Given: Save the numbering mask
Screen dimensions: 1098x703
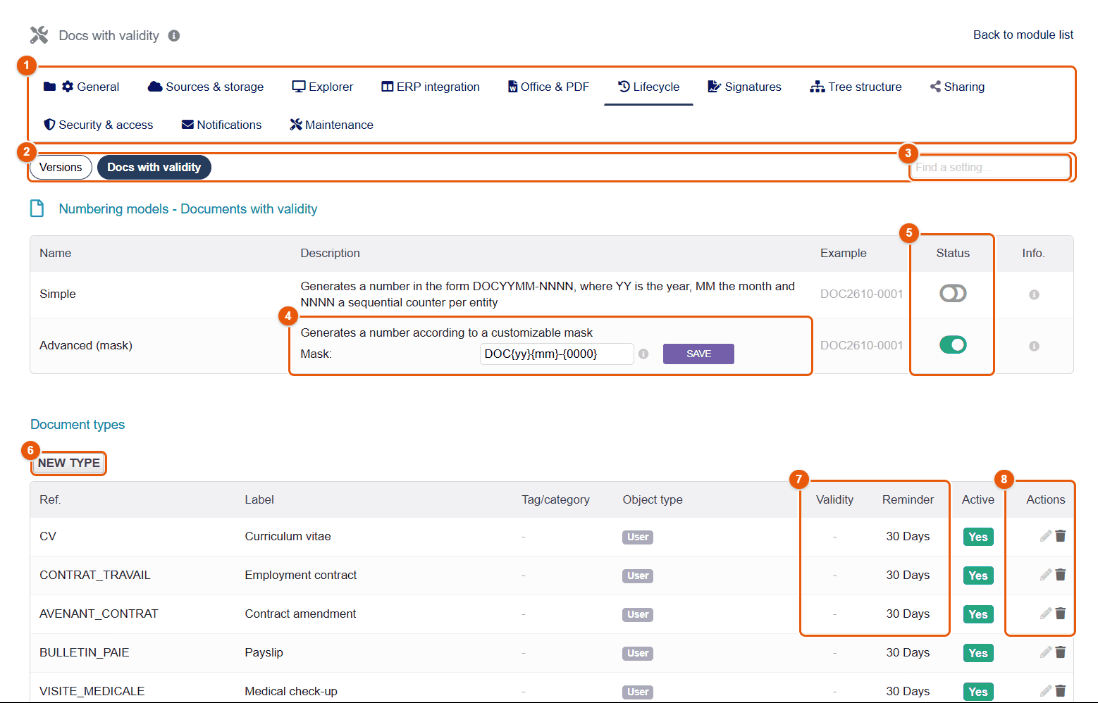Looking at the screenshot, I should coord(698,354).
